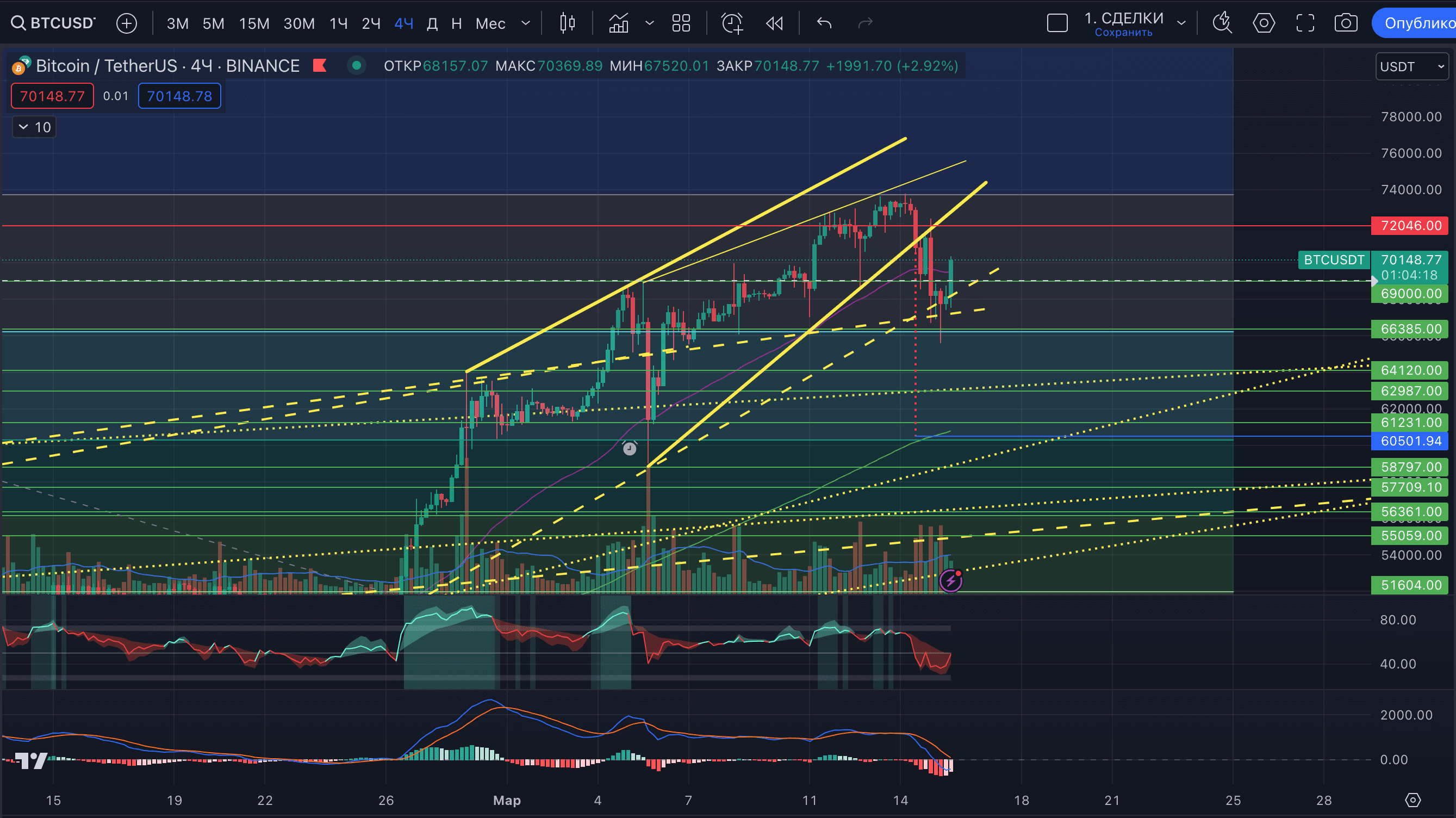Open the candlestick chart type selector
The height and width of the screenshot is (818, 1456).
click(x=568, y=23)
